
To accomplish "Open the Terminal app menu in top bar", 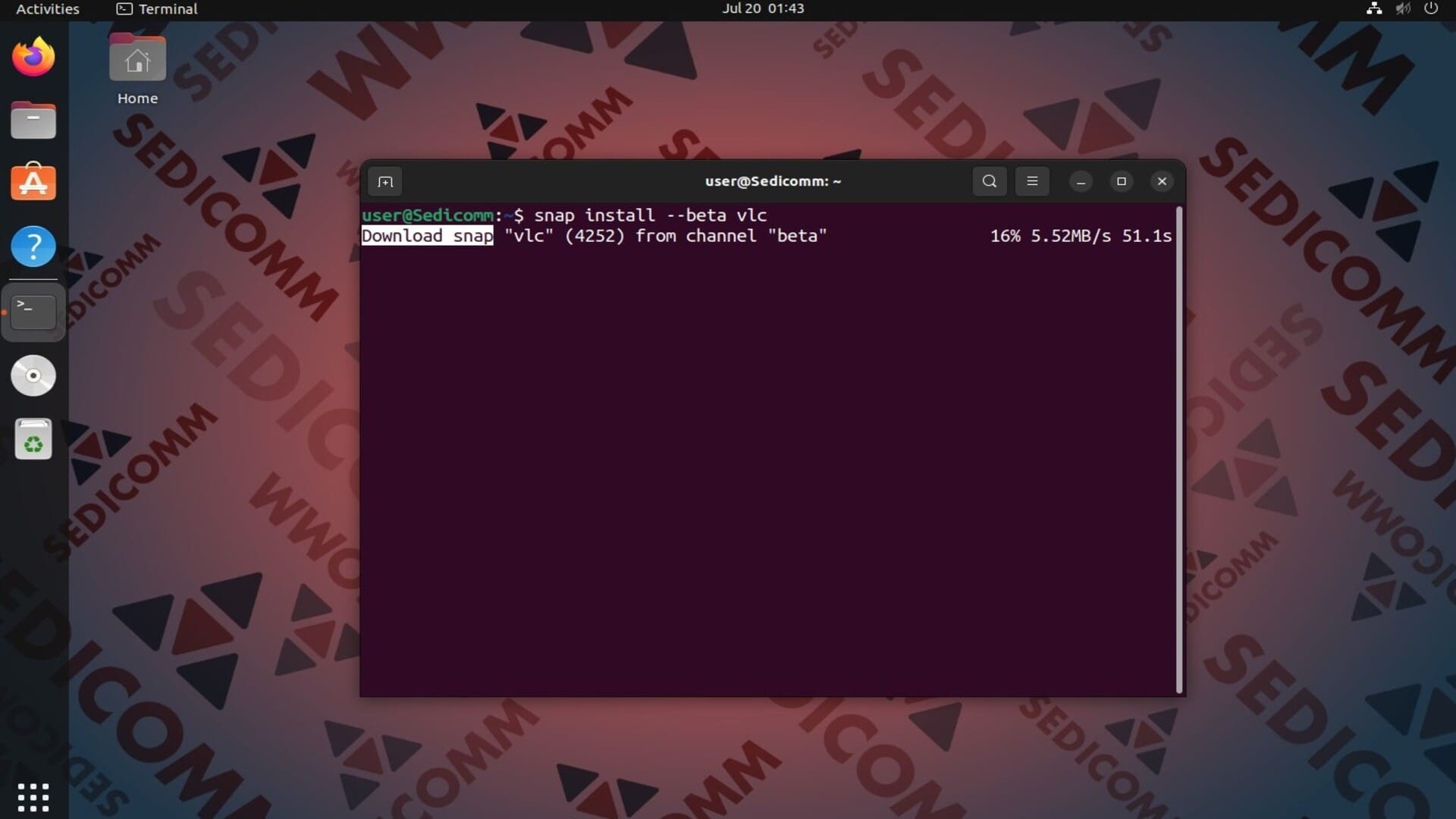I will pyautogui.click(x=157, y=9).
